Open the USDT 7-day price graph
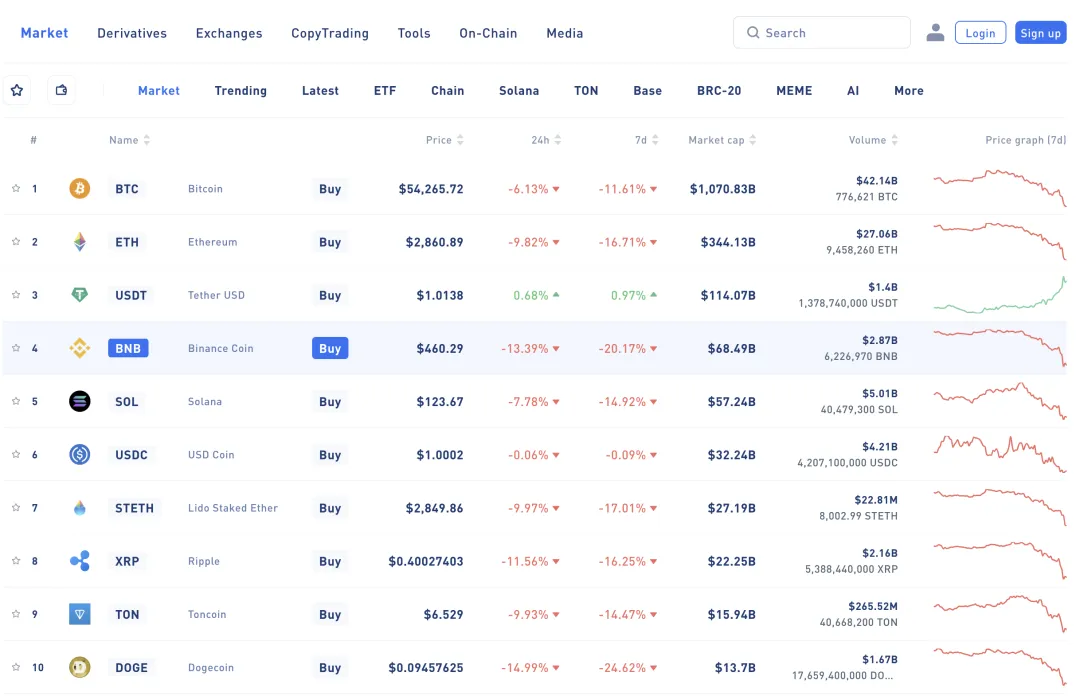The height and width of the screenshot is (696, 1080). tap(999, 294)
